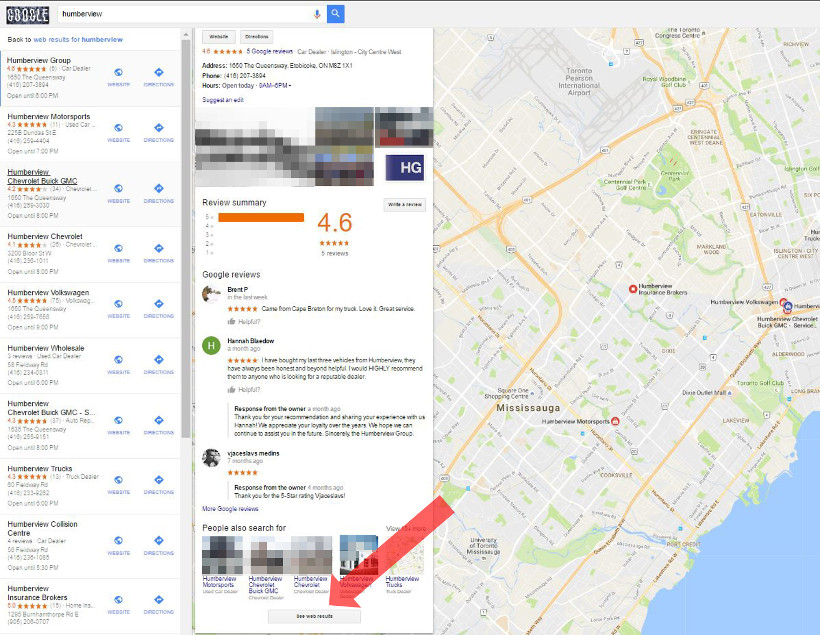
Task: Click the Write a review button
Action: pyautogui.click(x=404, y=204)
